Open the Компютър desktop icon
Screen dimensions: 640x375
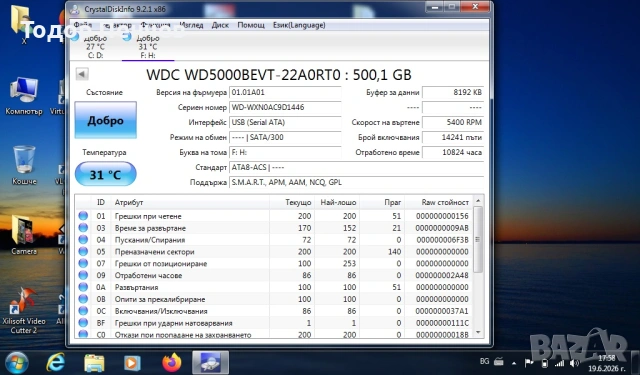[24, 96]
